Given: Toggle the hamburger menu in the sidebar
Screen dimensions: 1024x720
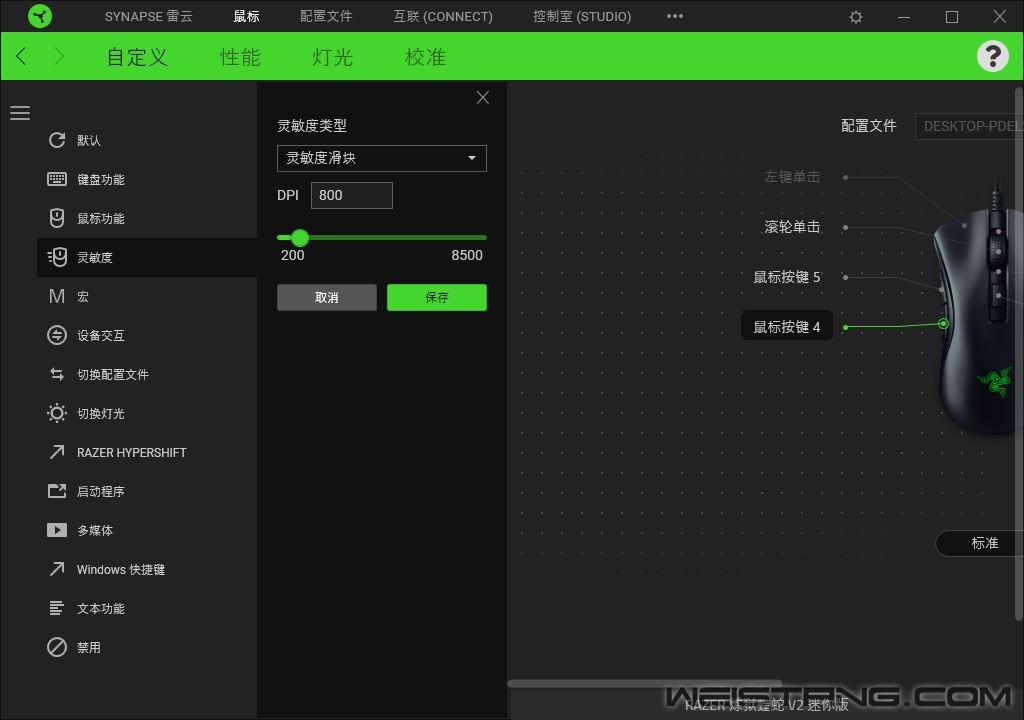Looking at the screenshot, I should [x=20, y=113].
